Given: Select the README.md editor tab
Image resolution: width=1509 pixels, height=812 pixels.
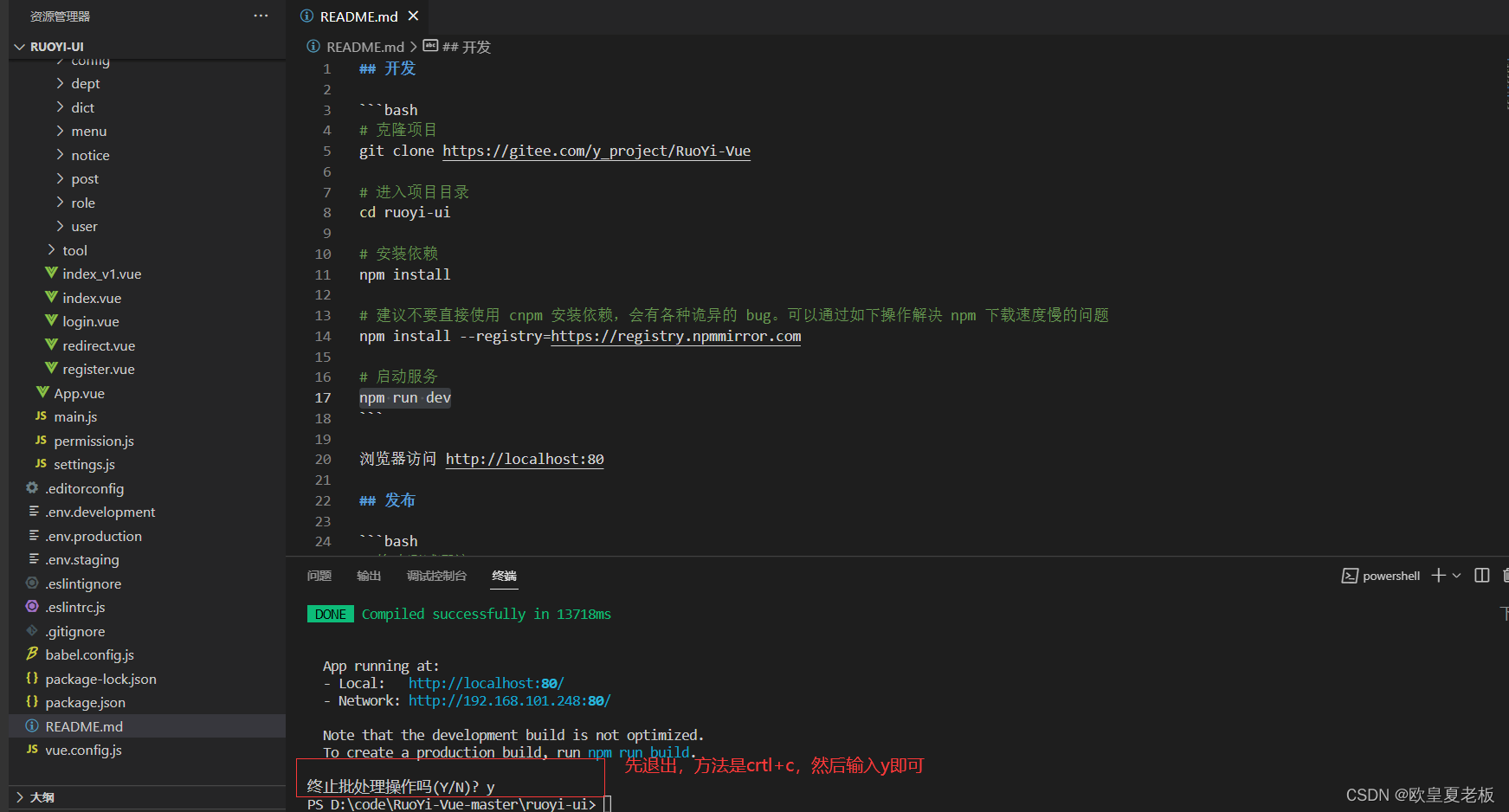Looking at the screenshot, I should [x=359, y=16].
